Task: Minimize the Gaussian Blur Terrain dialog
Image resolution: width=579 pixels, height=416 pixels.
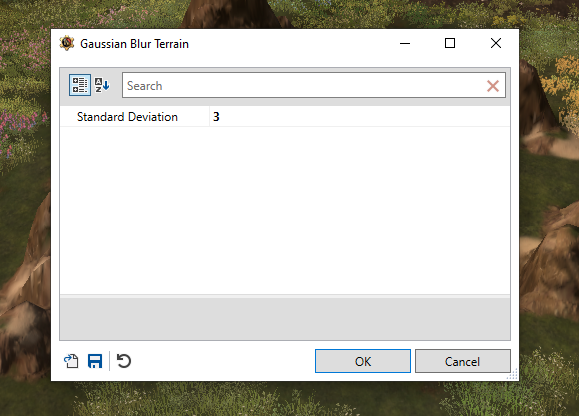Action: pos(405,44)
